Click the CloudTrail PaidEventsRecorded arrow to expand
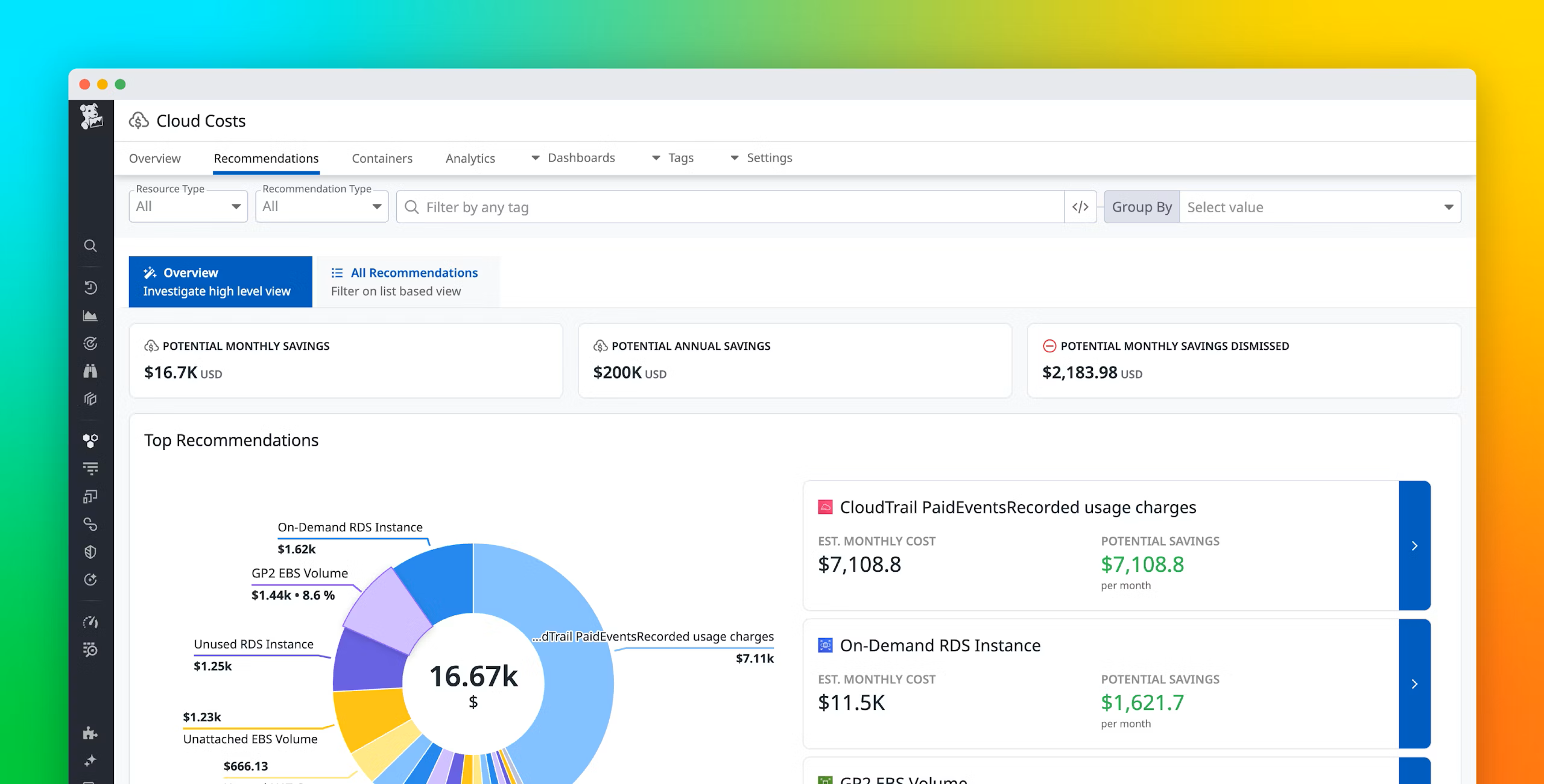Screen dimensions: 1544x784 (1418, 545)
